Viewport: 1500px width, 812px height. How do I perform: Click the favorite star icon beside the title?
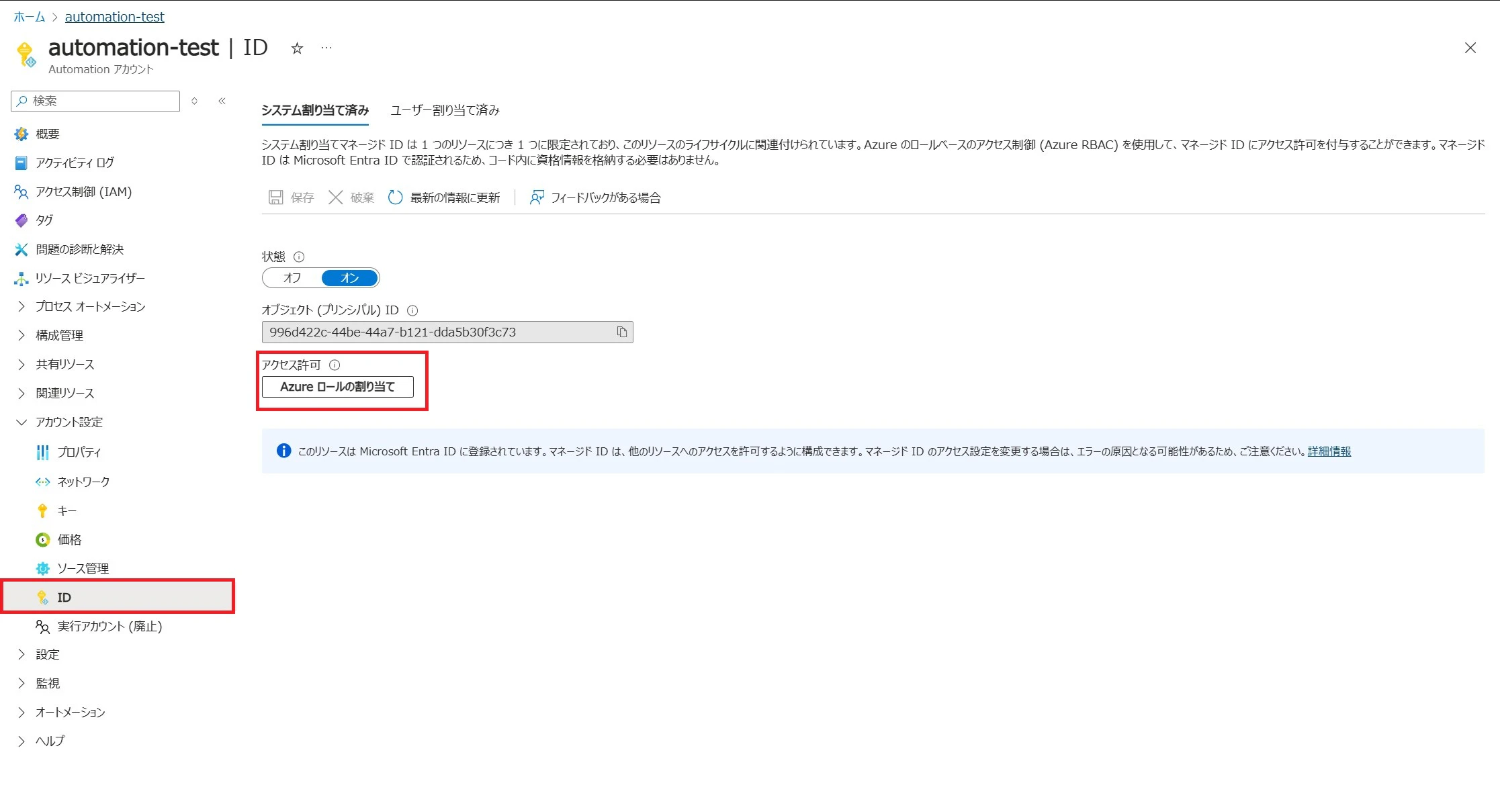point(297,48)
